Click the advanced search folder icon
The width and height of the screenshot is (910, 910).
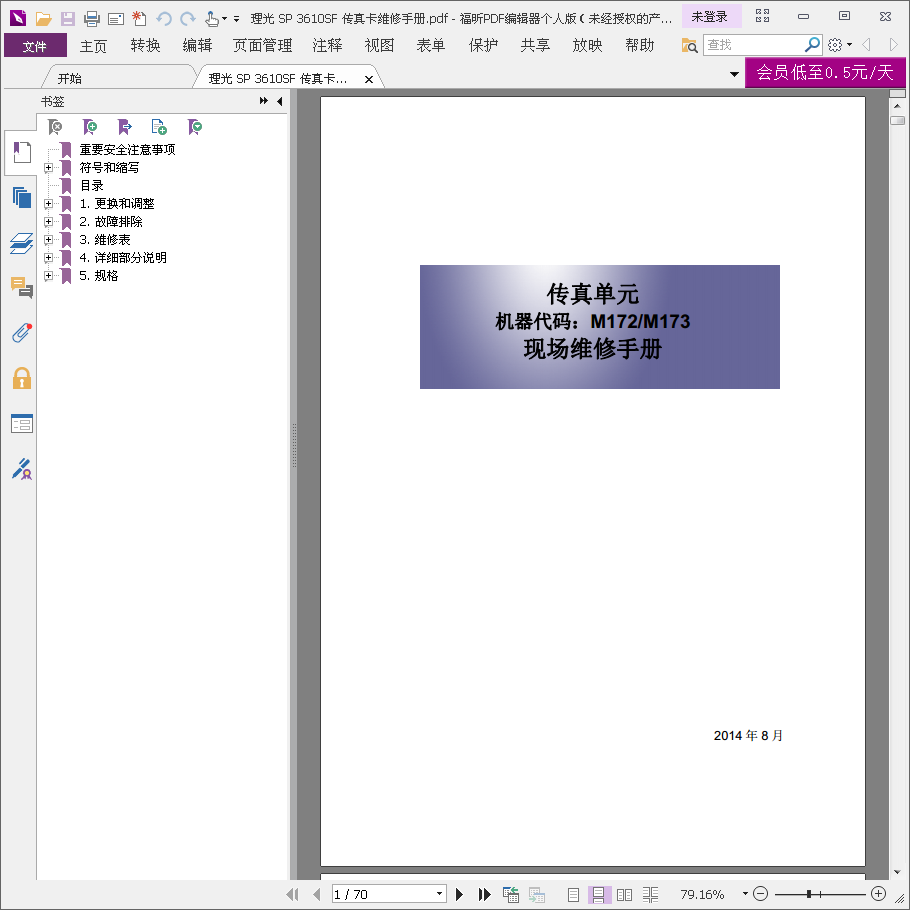[x=689, y=45]
